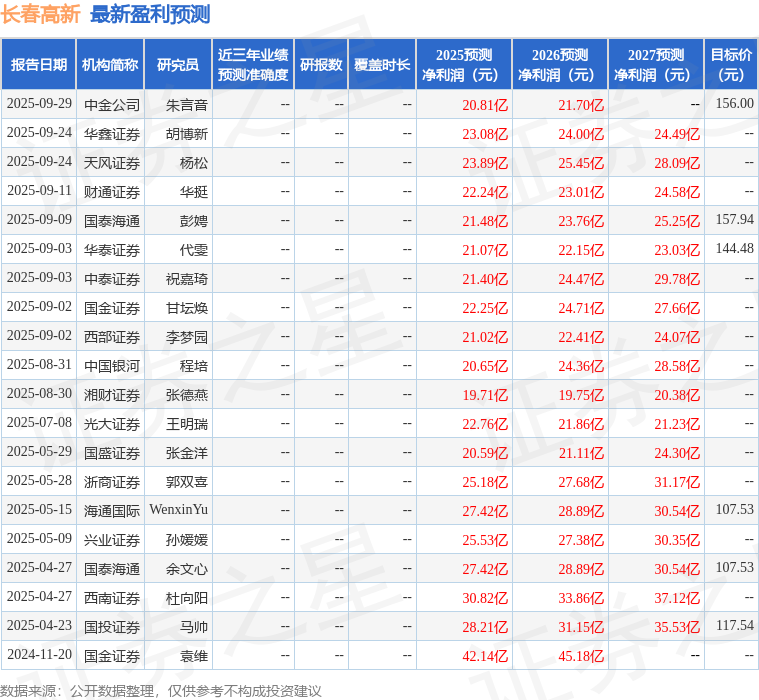759x700 pixels.
Task: Click the 长春高新 stock name title
Action: [41, 14]
